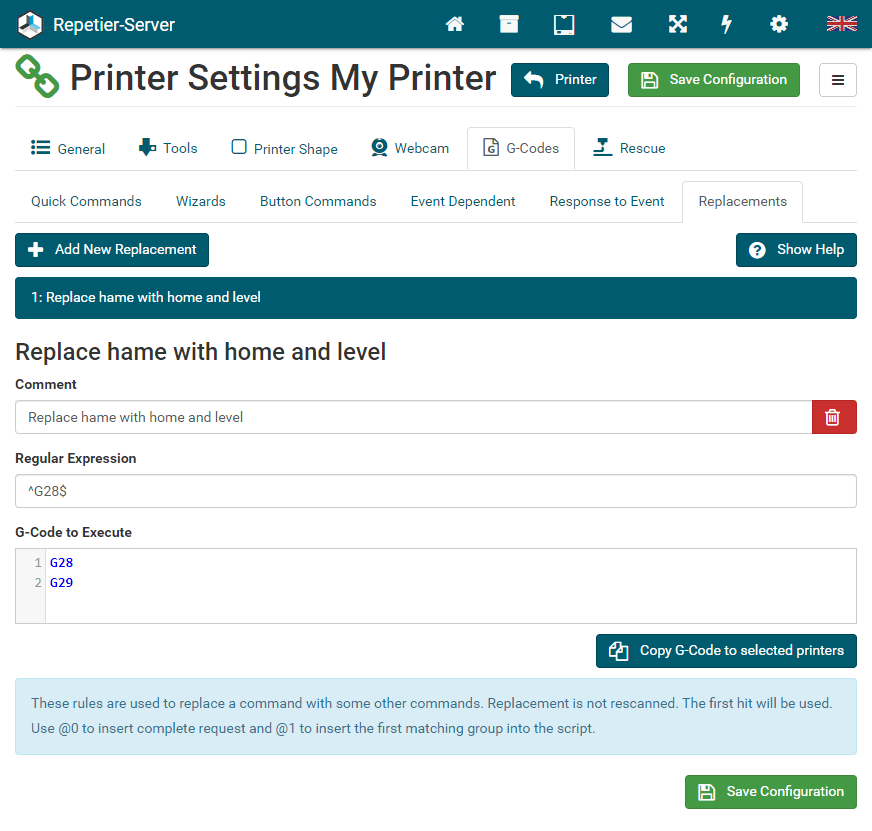This screenshot has width=872, height=831.
Task: Click the Show Help button
Action: (x=796, y=250)
